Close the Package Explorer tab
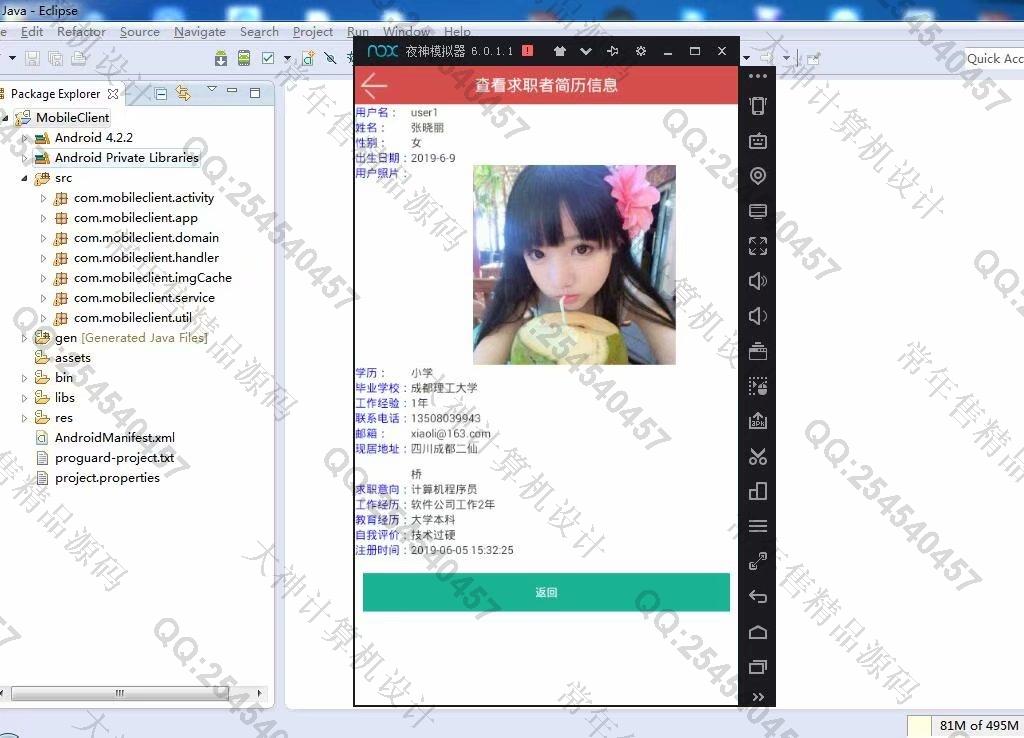This screenshot has height=738, width=1024. tap(113, 94)
